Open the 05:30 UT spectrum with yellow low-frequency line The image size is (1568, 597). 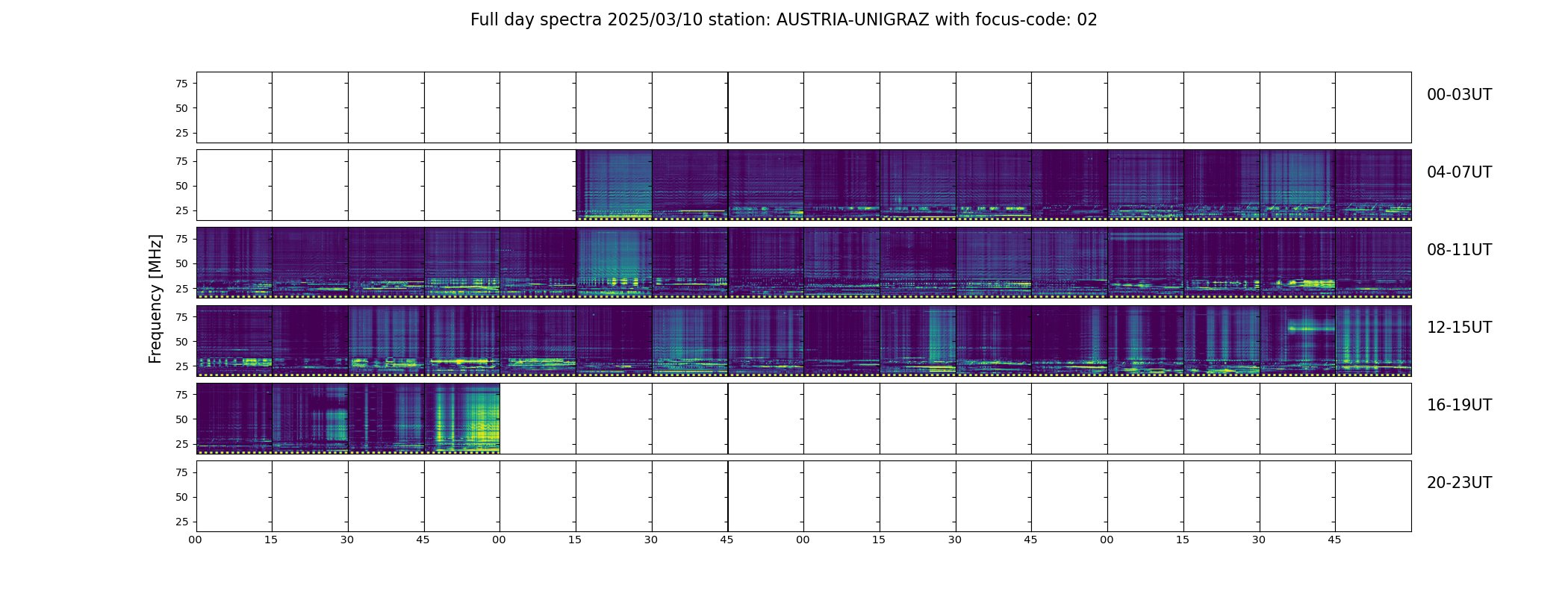click(690, 185)
